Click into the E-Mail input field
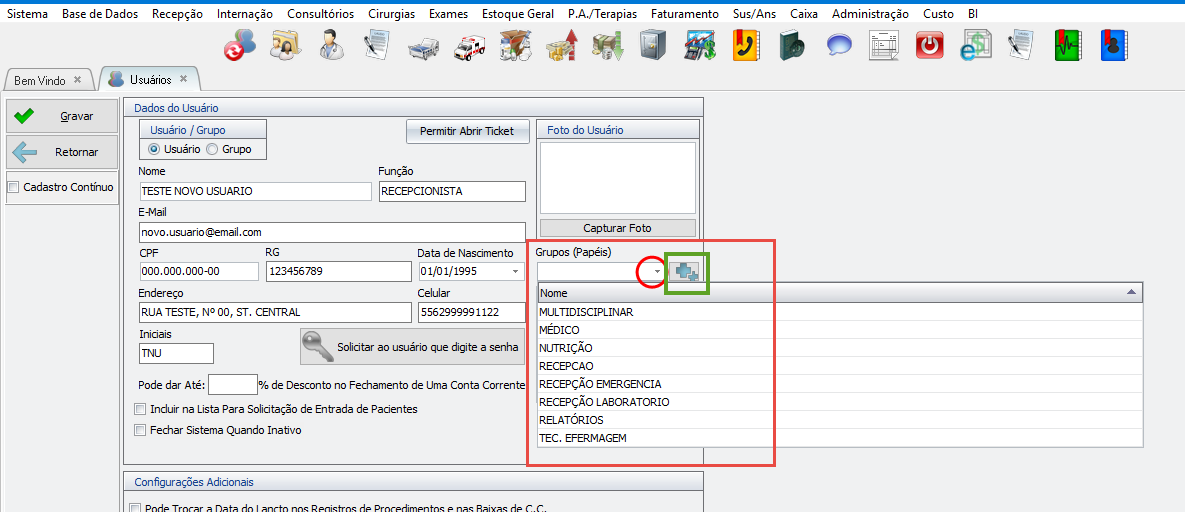 332,232
